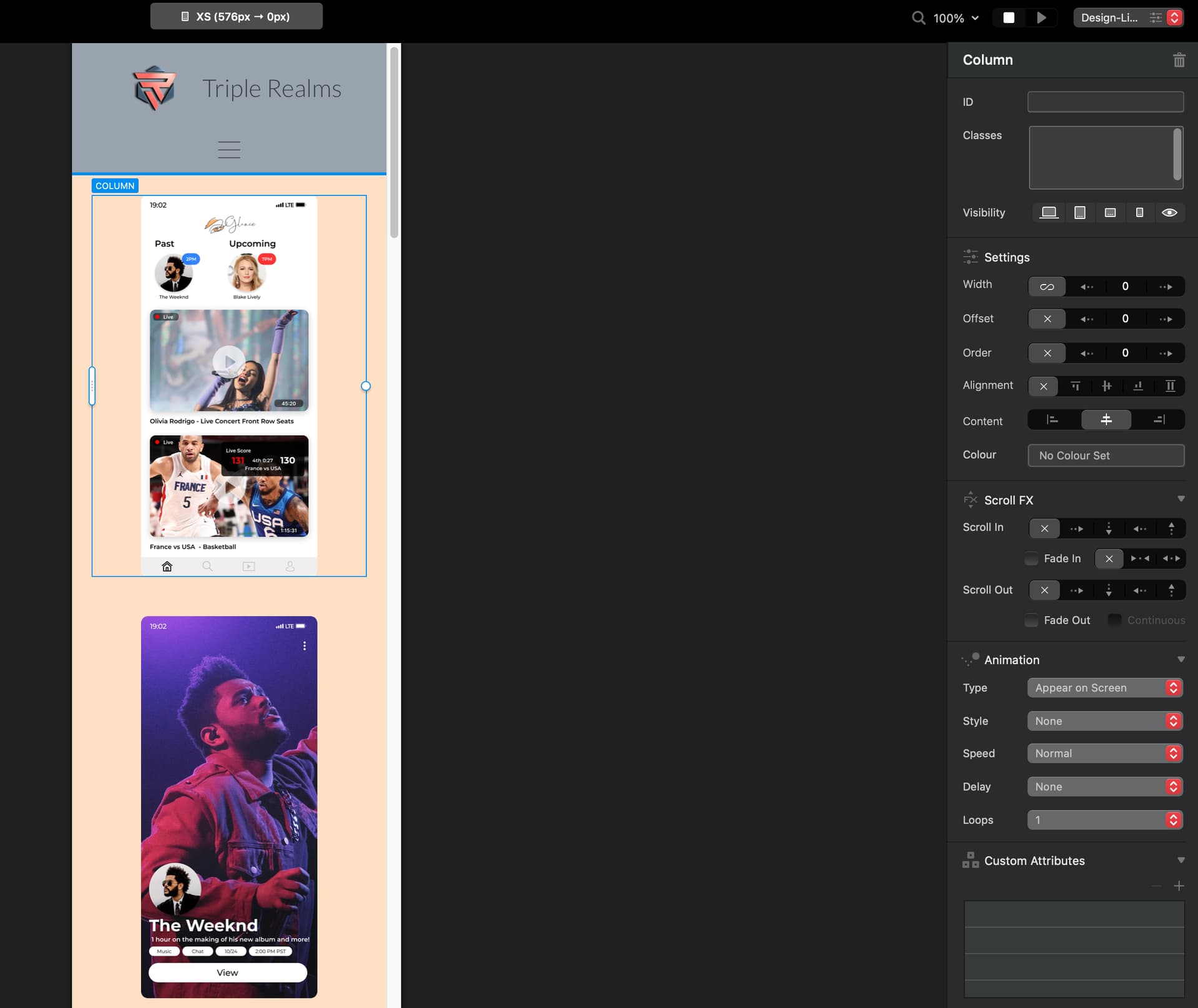
Task: Choose center content alignment icon
Action: click(1106, 420)
